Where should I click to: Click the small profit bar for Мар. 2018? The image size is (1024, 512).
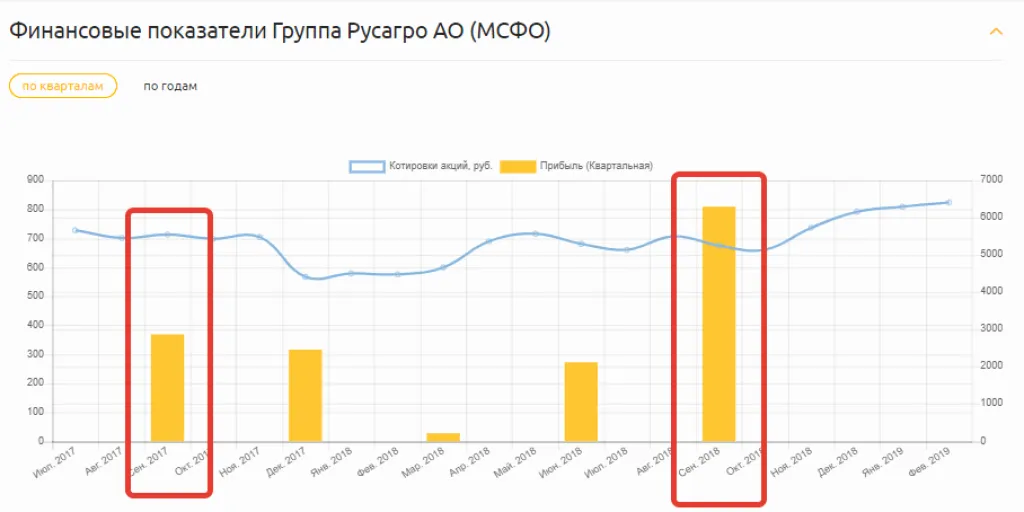(443, 436)
